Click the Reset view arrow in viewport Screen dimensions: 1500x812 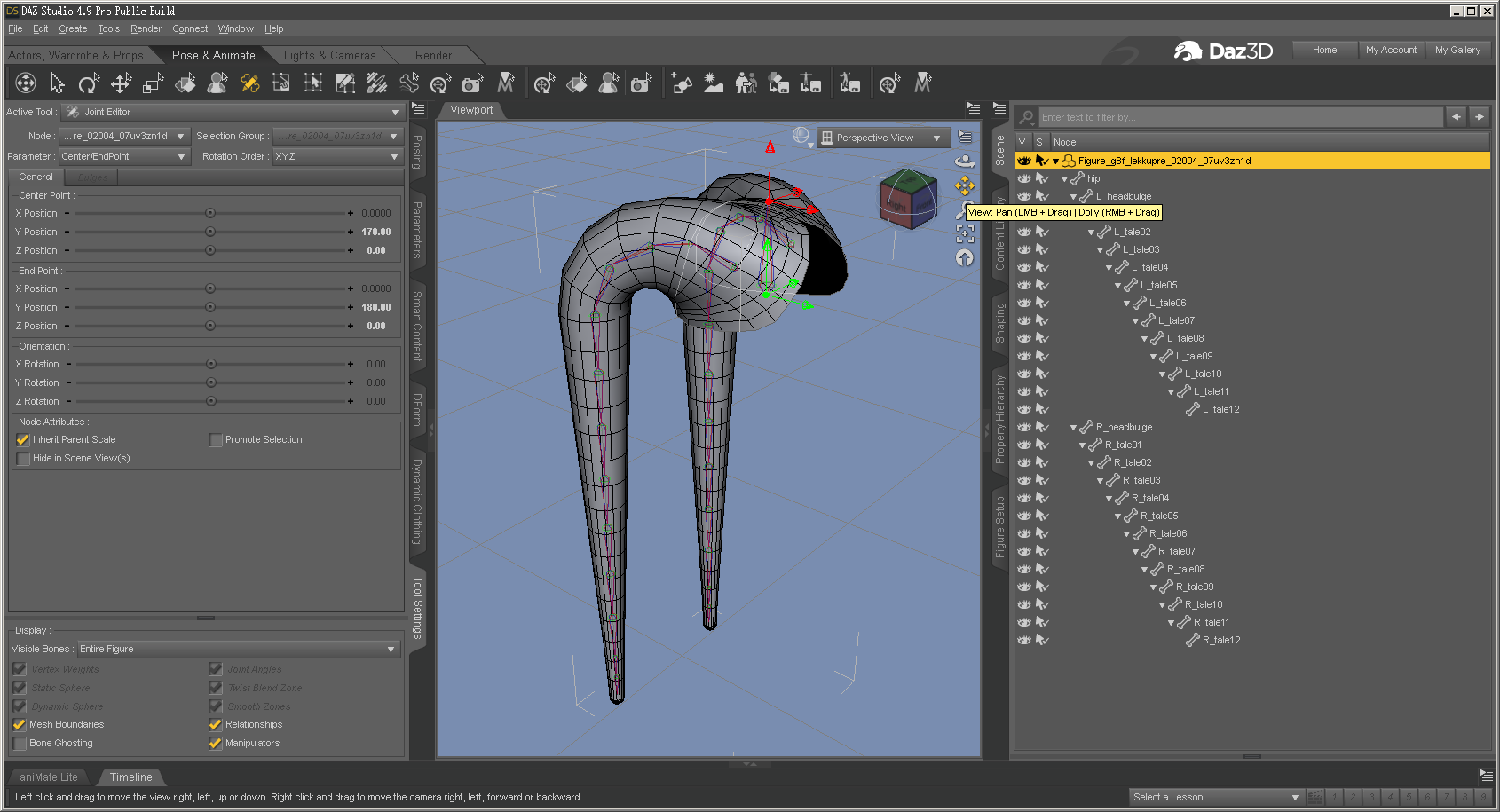tap(965, 258)
